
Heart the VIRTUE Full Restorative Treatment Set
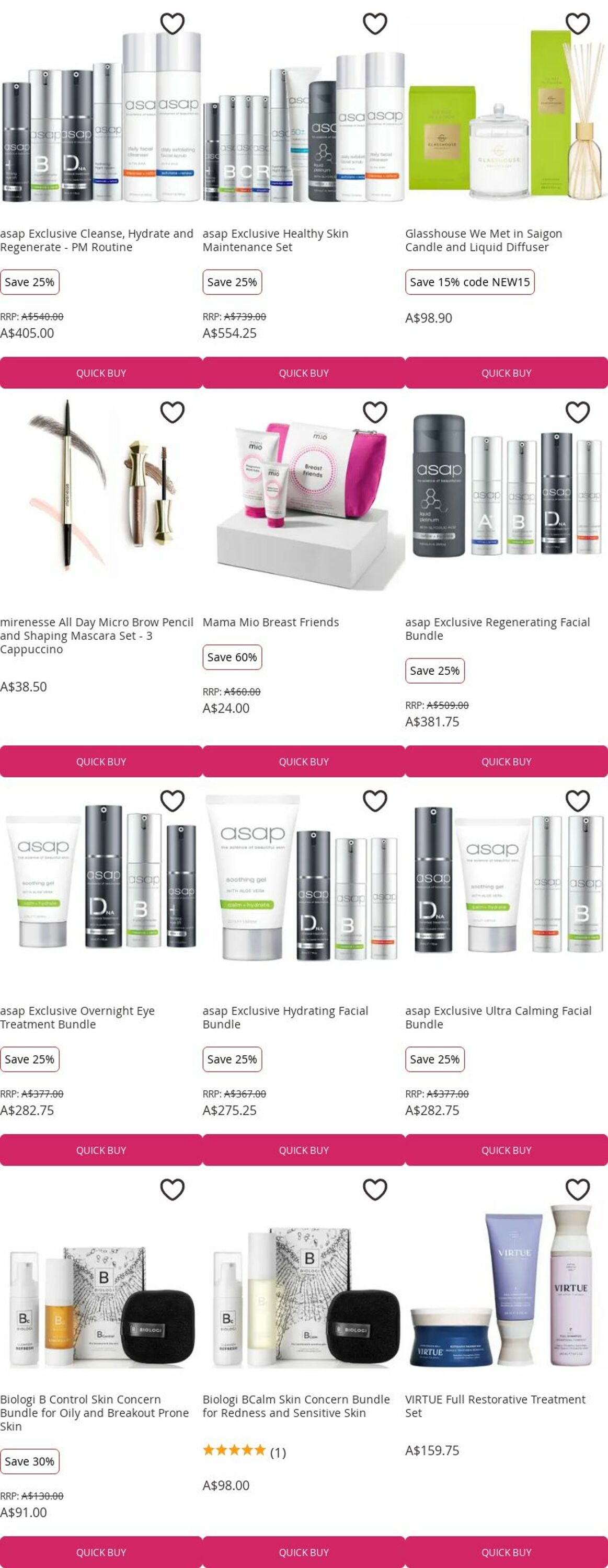[x=578, y=1189]
